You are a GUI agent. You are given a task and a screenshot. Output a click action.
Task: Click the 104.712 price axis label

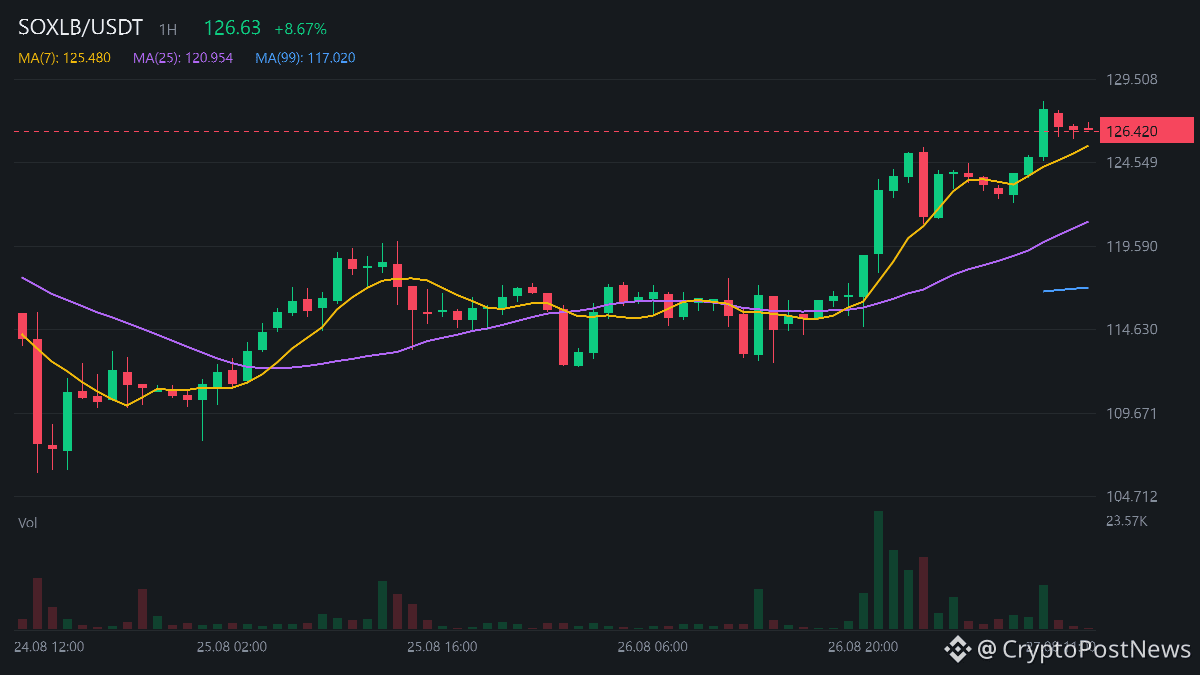click(1131, 496)
